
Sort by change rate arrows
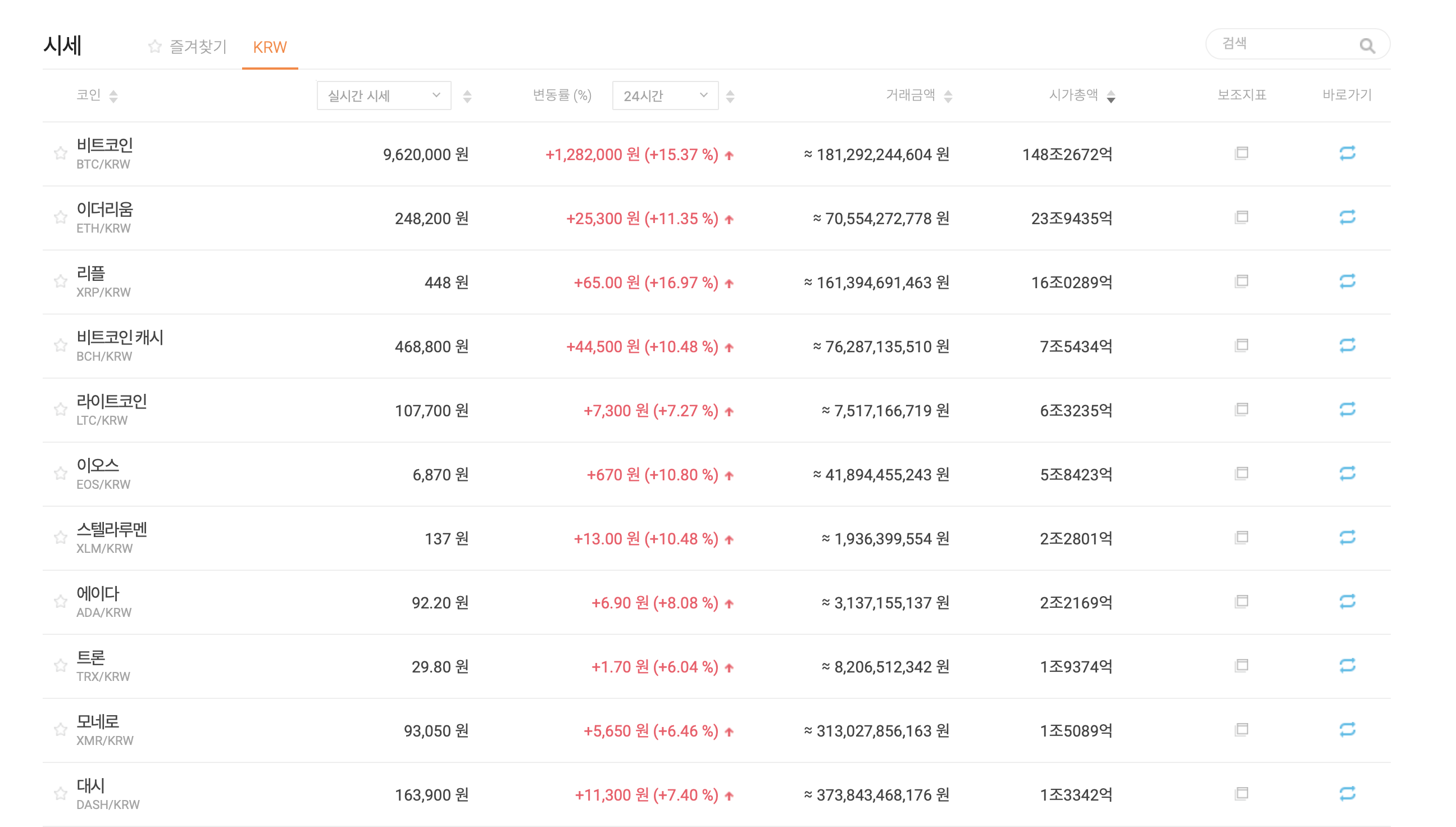pos(730,97)
